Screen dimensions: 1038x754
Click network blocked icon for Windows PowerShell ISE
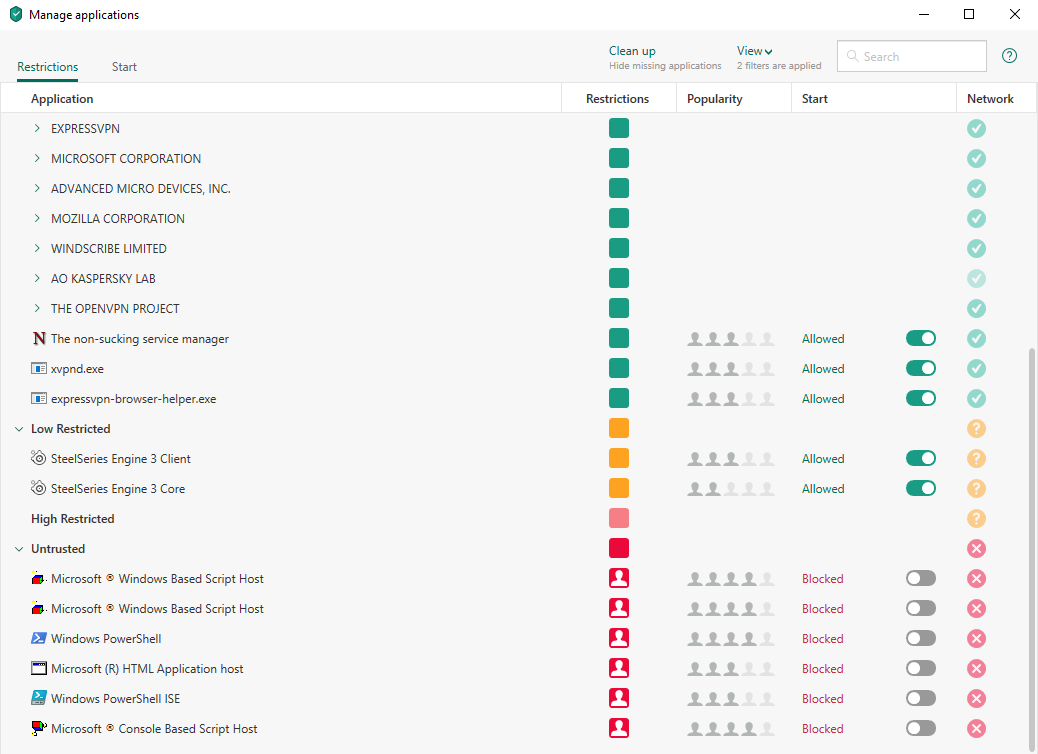tap(977, 699)
